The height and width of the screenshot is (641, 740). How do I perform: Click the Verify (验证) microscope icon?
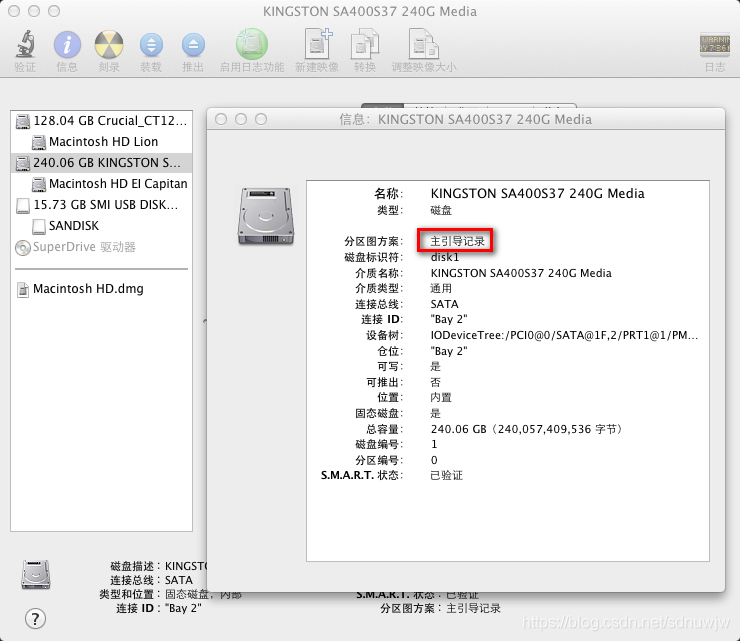[25, 44]
